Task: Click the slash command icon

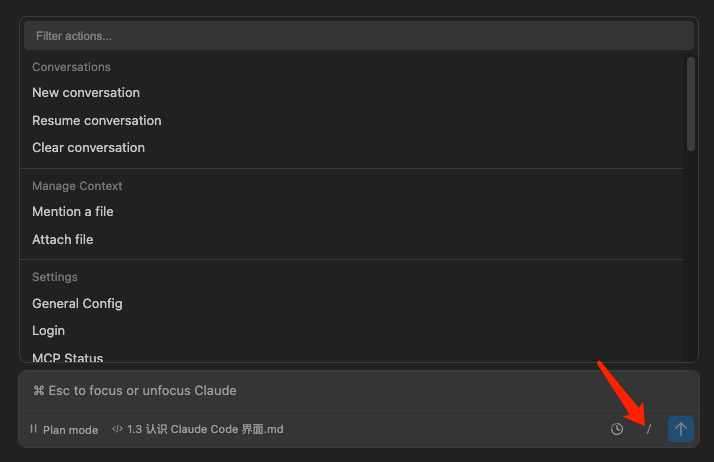Action: click(649, 429)
